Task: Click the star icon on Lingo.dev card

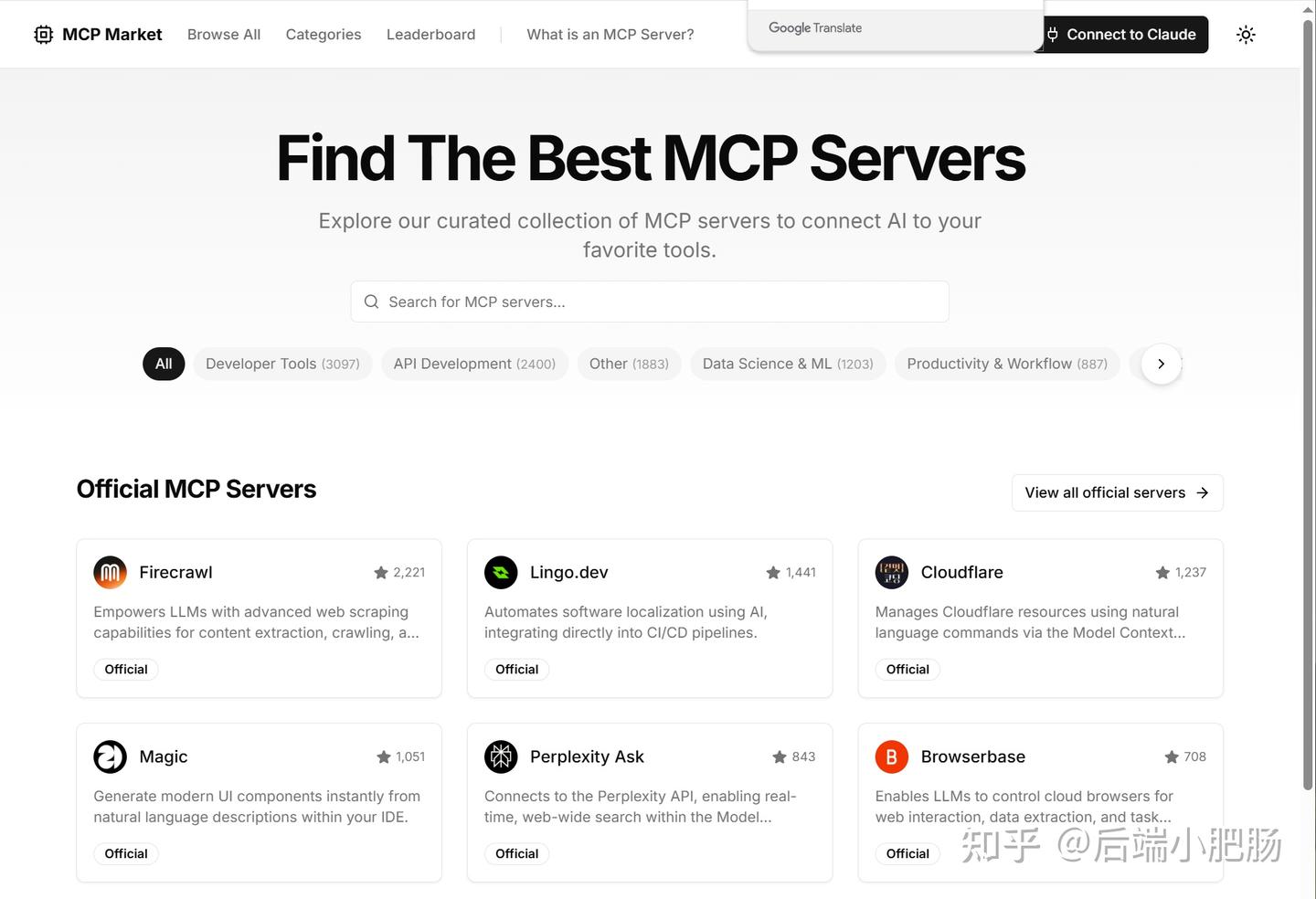Action: (773, 573)
